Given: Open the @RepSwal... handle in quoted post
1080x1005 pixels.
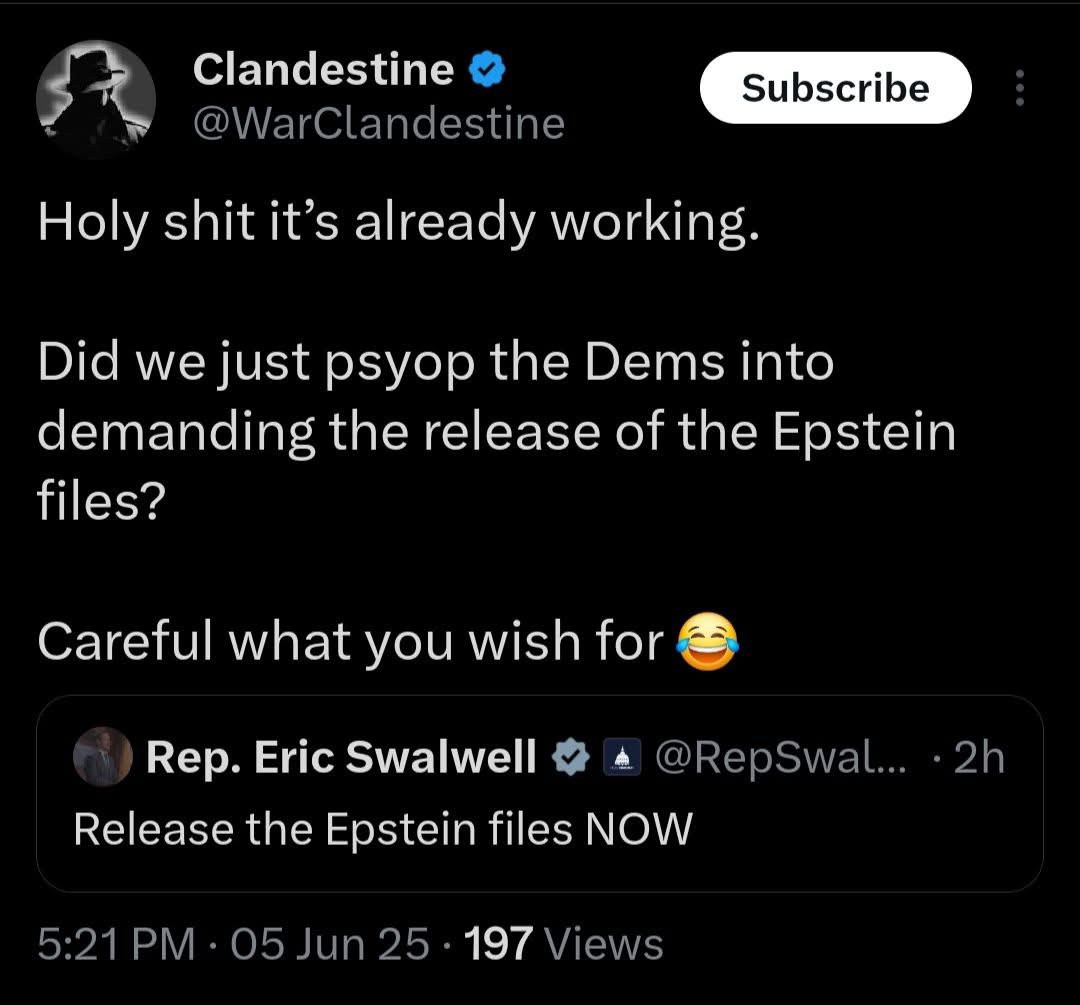Looking at the screenshot, I should click(781, 758).
